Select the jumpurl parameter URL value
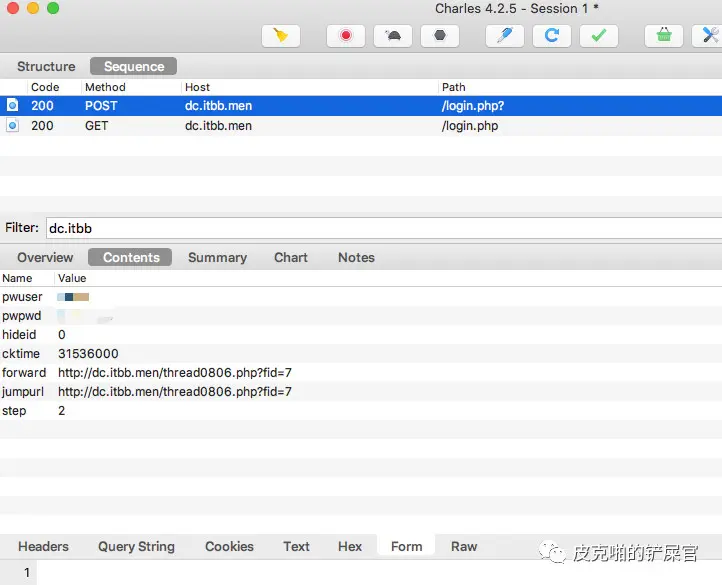 pyautogui.click(x=175, y=392)
